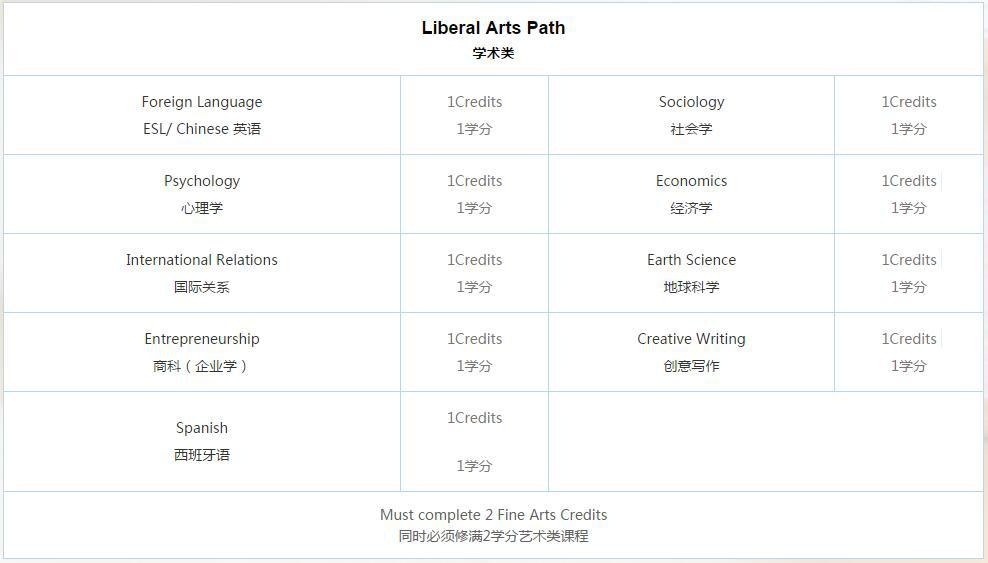Click the Chinese footnote 同时必须修满2学分艺术类课程
Image resolution: width=988 pixels, height=563 pixels.
tap(493, 537)
